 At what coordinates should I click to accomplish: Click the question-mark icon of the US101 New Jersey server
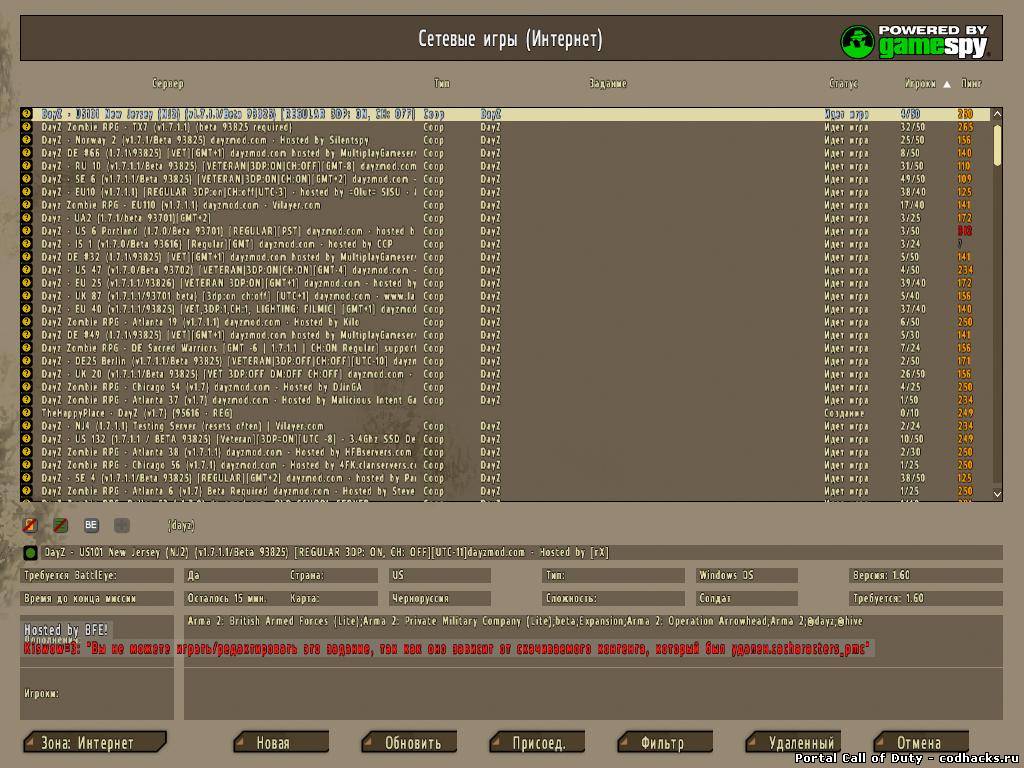(x=26, y=114)
